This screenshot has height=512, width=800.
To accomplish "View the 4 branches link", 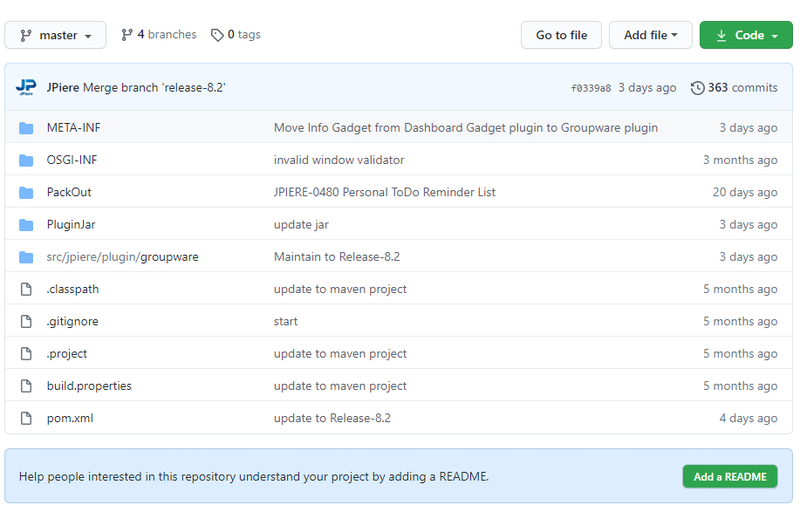I will 166,35.
